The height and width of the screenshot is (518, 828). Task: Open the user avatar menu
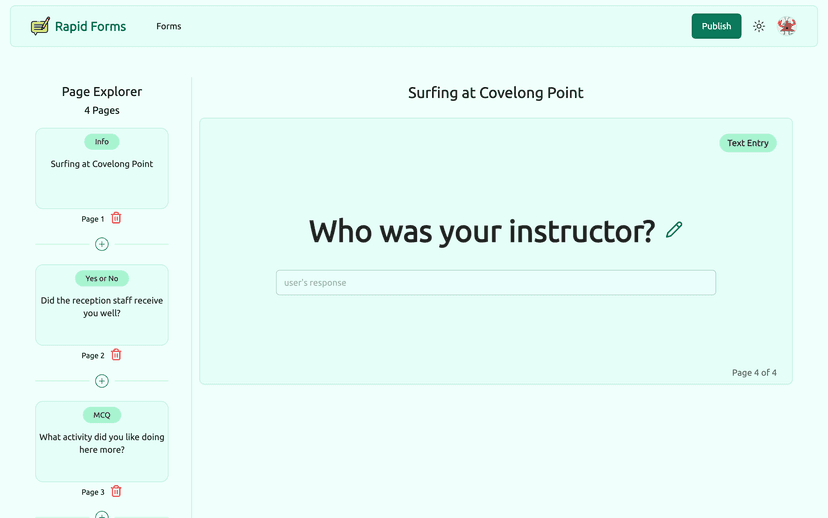coord(787,27)
